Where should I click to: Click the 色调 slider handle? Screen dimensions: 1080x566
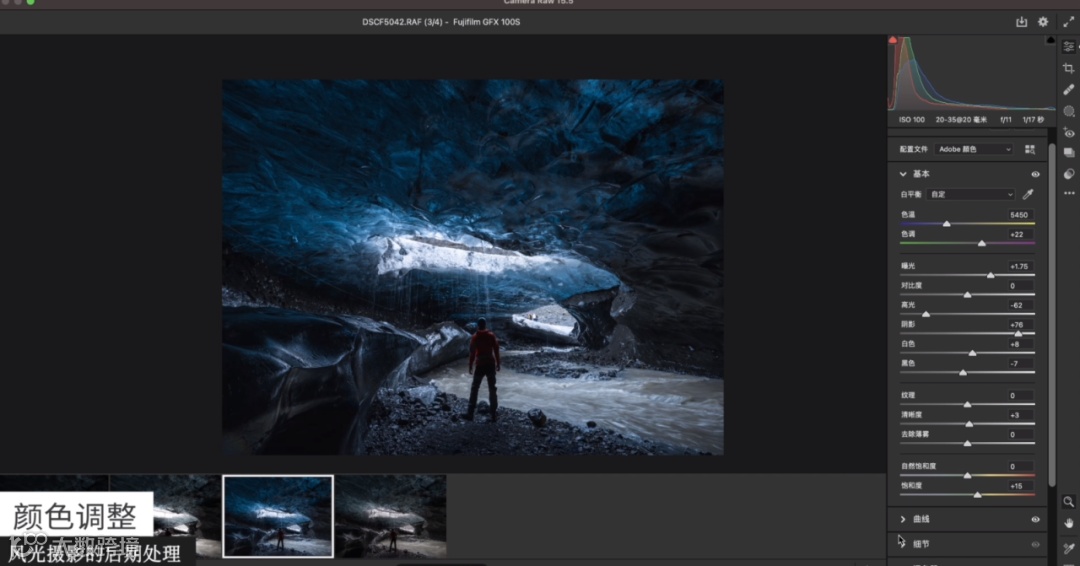(x=982, y=243)
